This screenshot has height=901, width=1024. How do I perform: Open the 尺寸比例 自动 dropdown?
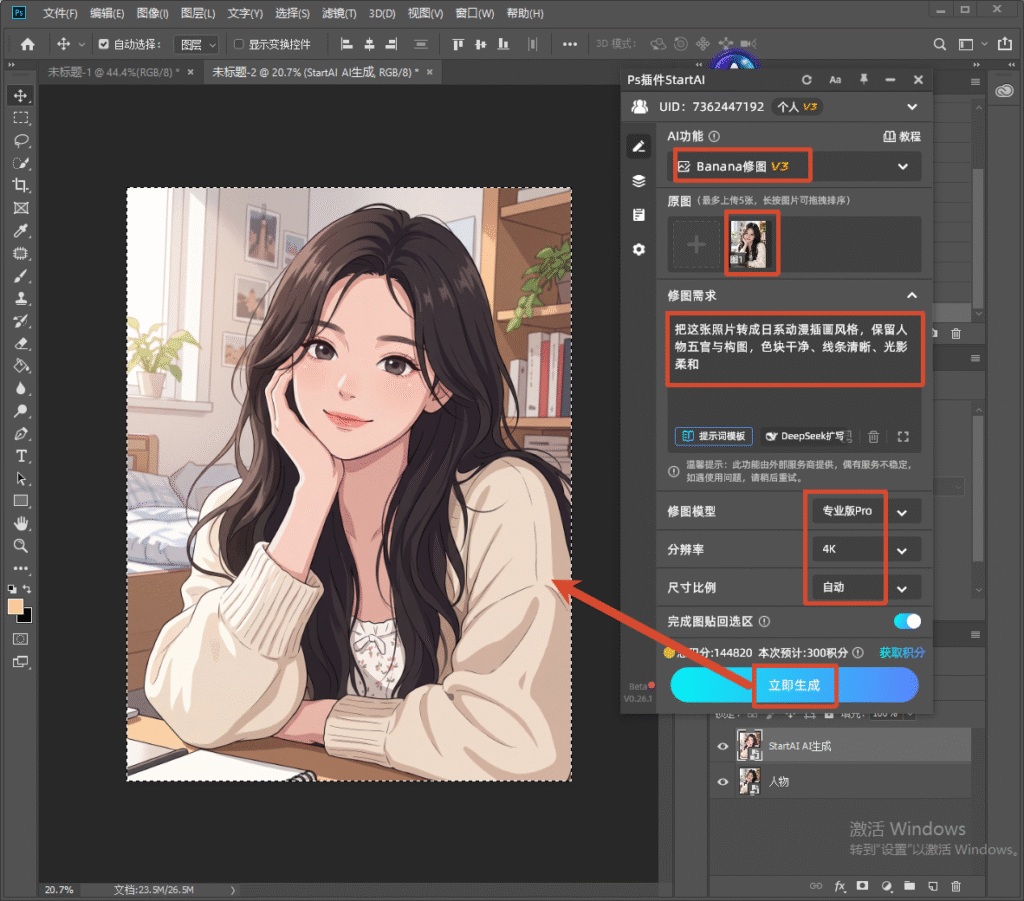[866, 587]
